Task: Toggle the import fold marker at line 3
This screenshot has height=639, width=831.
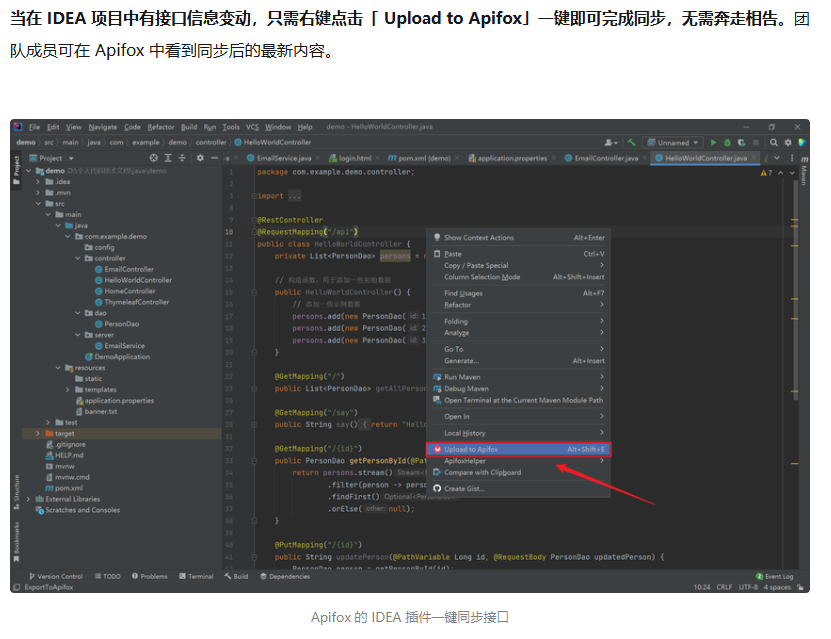Action: 254,196
